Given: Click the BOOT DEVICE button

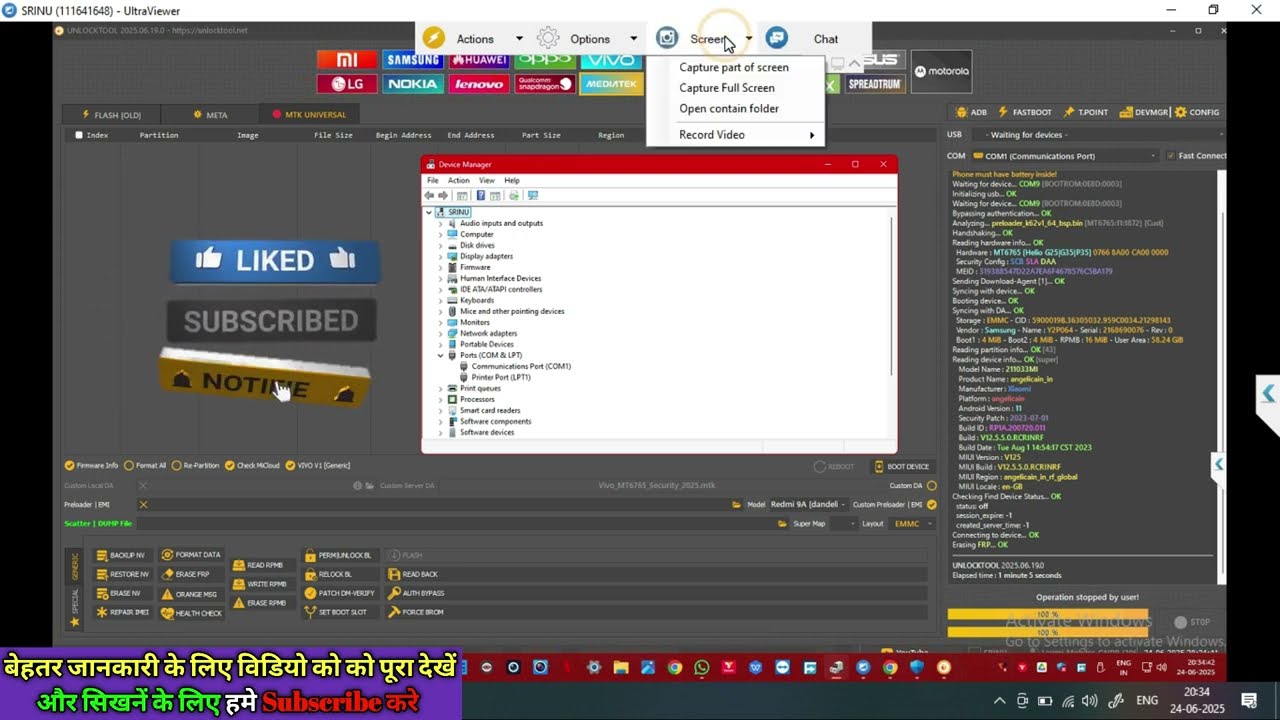Looking at the screenshot, I should (902, 466).
